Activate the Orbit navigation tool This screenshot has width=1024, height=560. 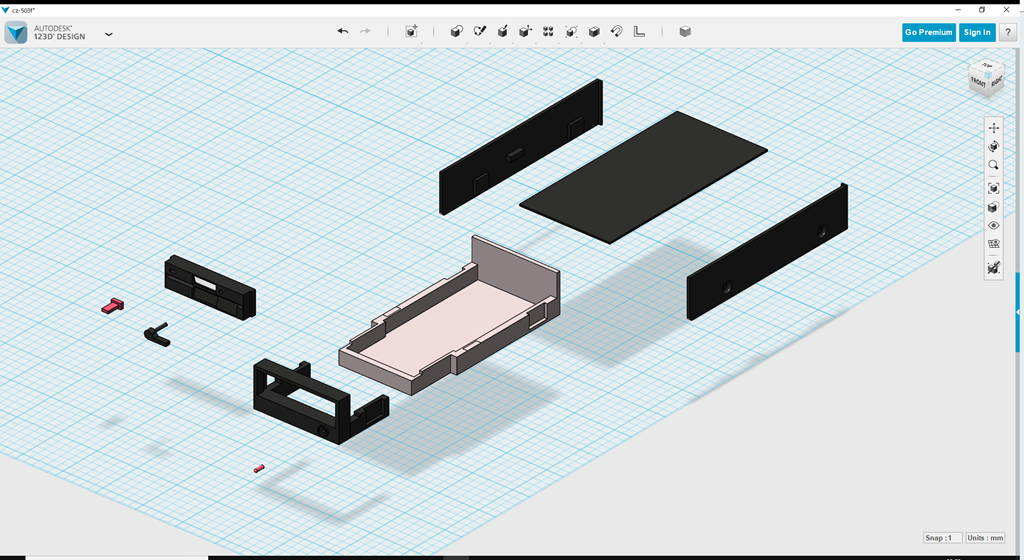pos(993,147)
